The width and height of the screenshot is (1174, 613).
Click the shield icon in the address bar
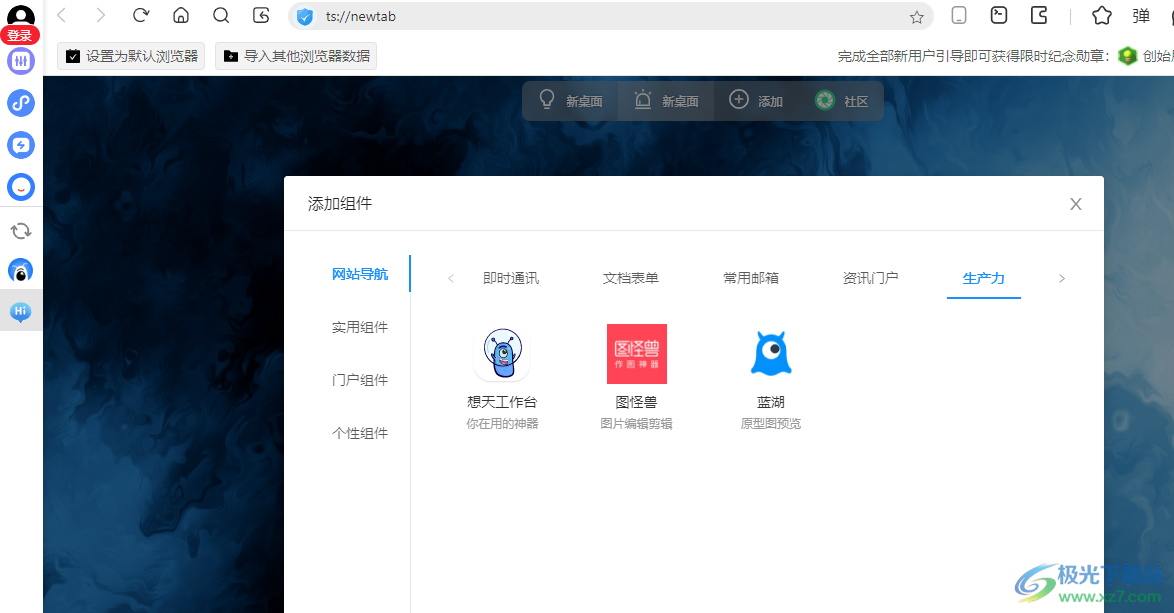click(x=304, y=16)
